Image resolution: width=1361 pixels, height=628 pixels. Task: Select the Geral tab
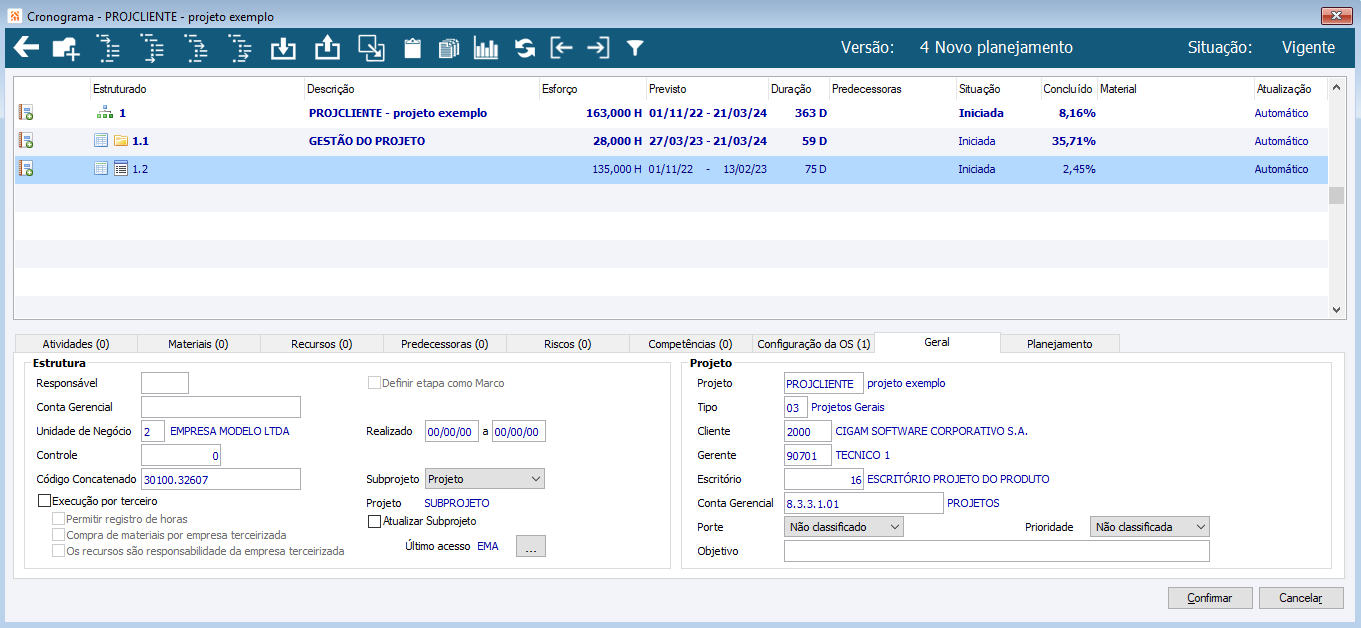coord(937,342)
